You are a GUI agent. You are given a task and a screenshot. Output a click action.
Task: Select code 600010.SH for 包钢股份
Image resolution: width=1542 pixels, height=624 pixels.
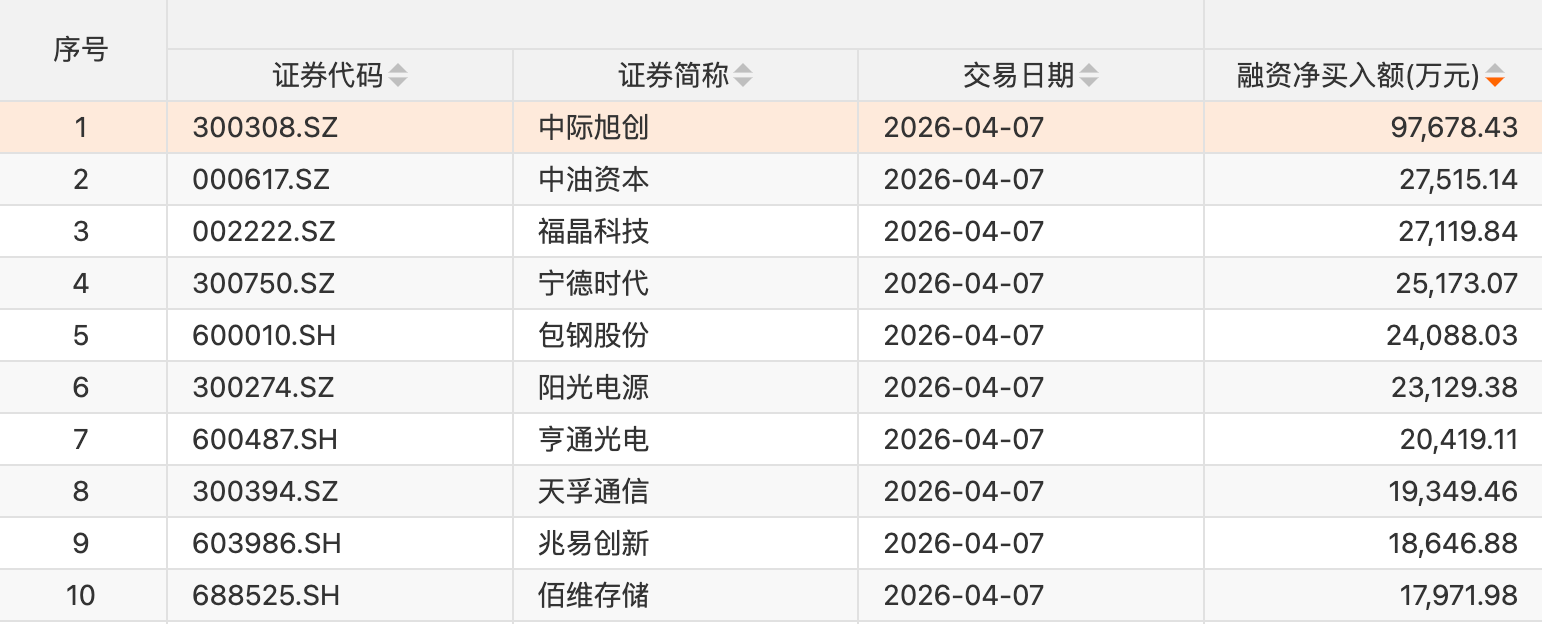(264, 336)
